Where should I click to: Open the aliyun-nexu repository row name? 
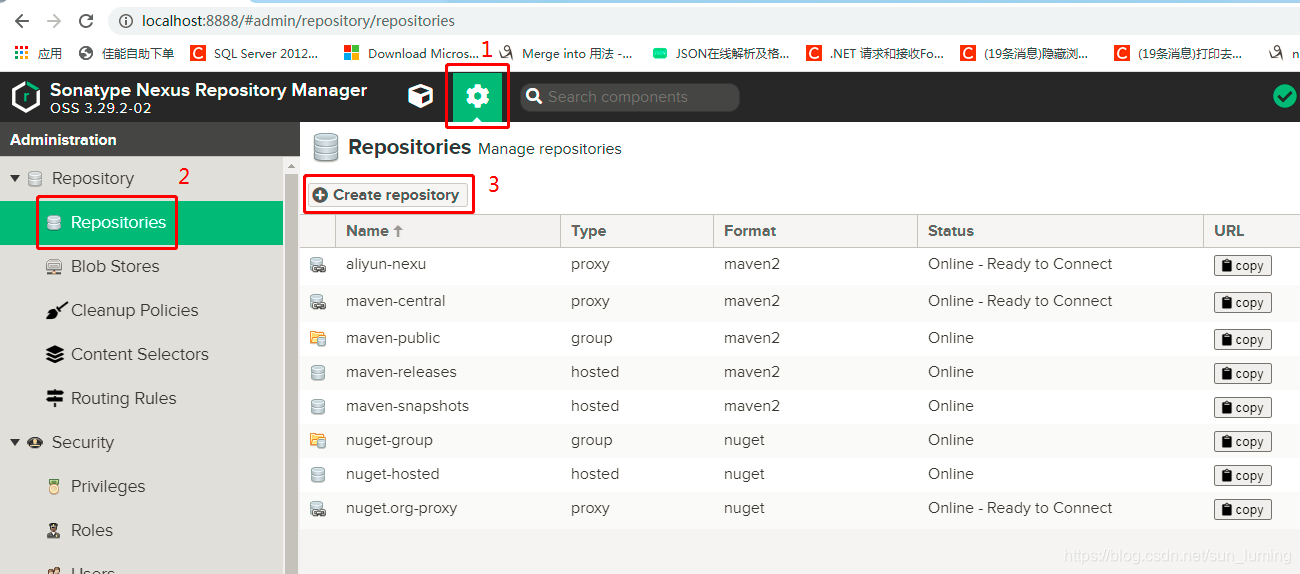point(386,264)
